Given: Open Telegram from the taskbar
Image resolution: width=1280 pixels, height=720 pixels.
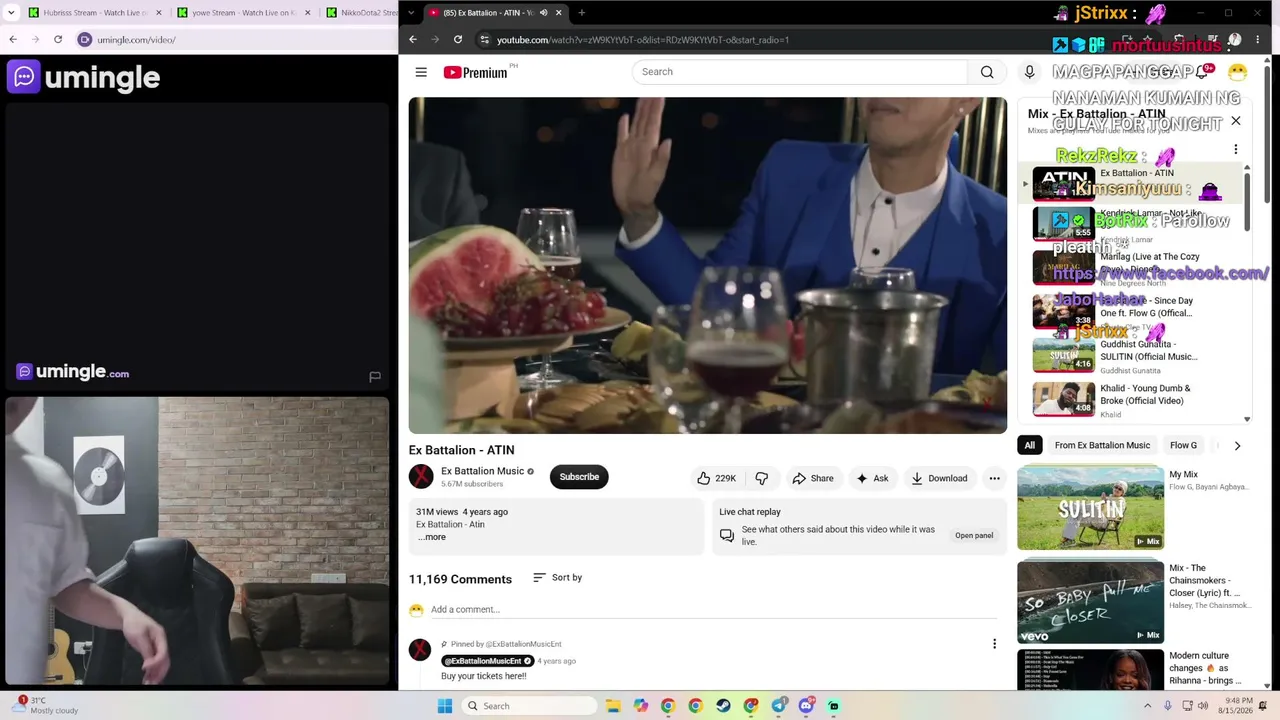Looking at the screenshot, I should [779, 706].
